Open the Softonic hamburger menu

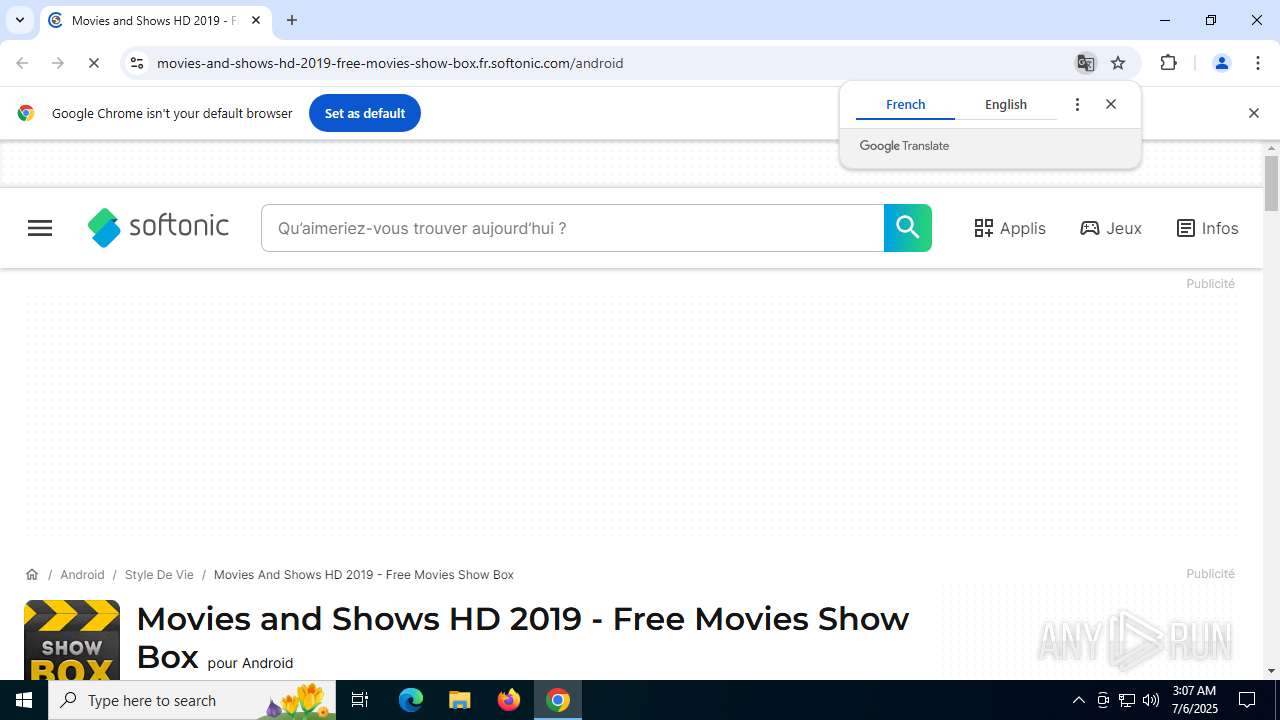(40, 228)
